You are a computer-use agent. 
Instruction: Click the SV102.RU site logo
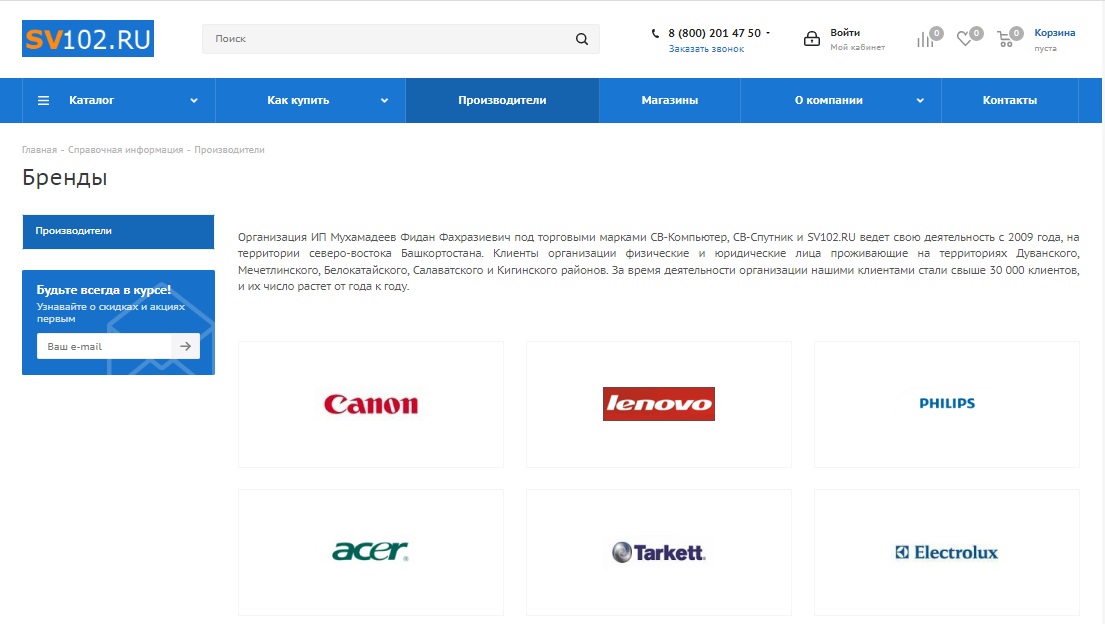pos(88,39)
